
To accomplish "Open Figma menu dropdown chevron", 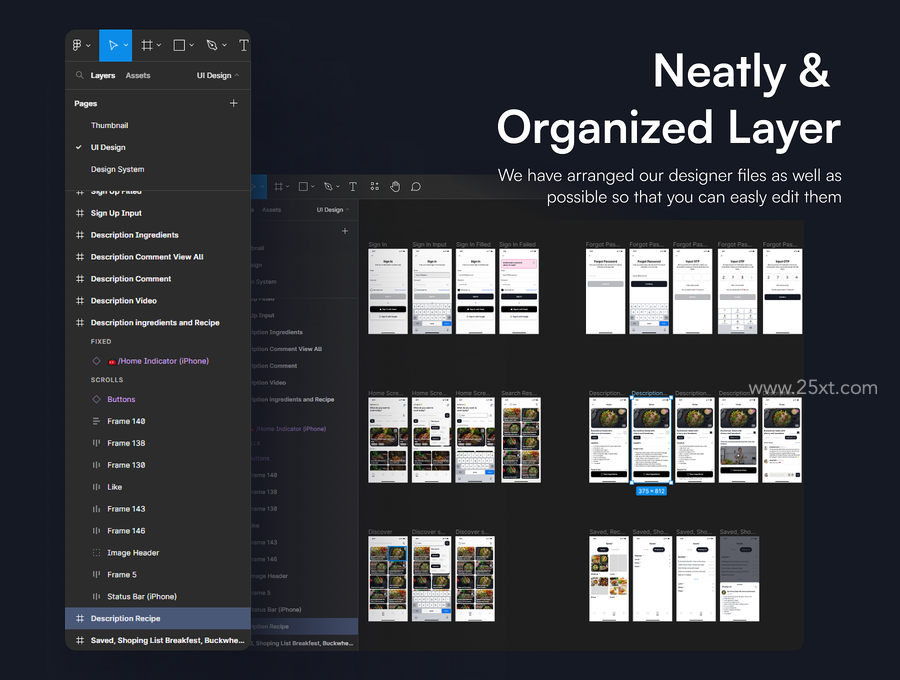I will click(88, 45).
